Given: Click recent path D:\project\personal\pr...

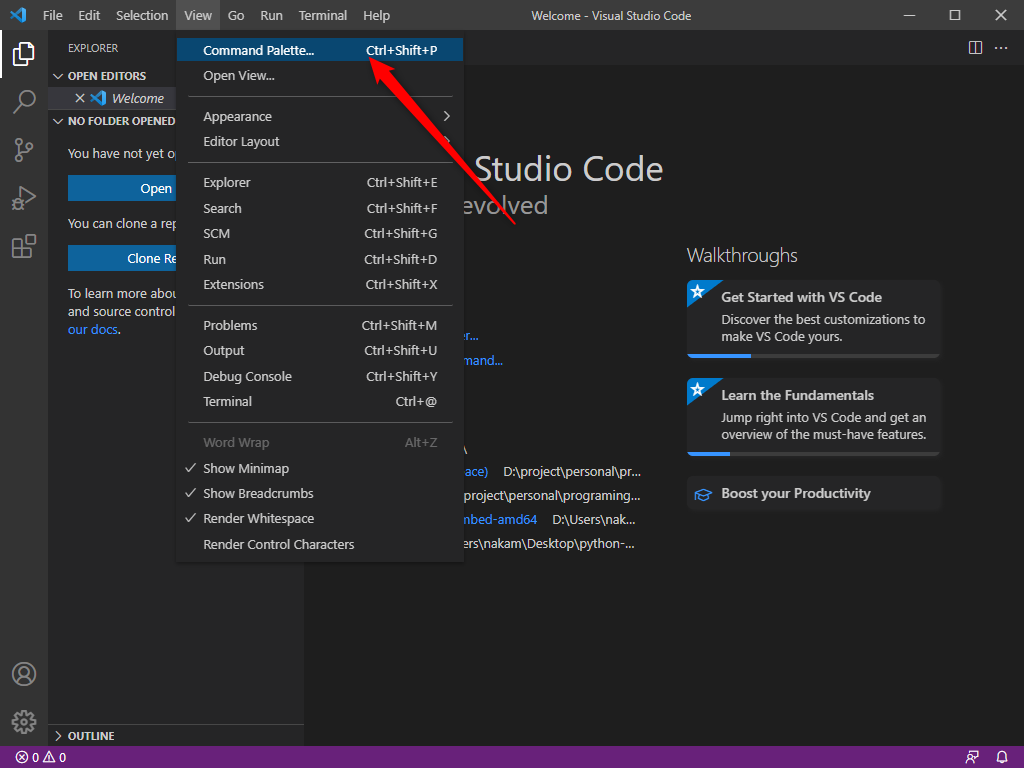Looking at the screenshot, I should coord(572,472).
